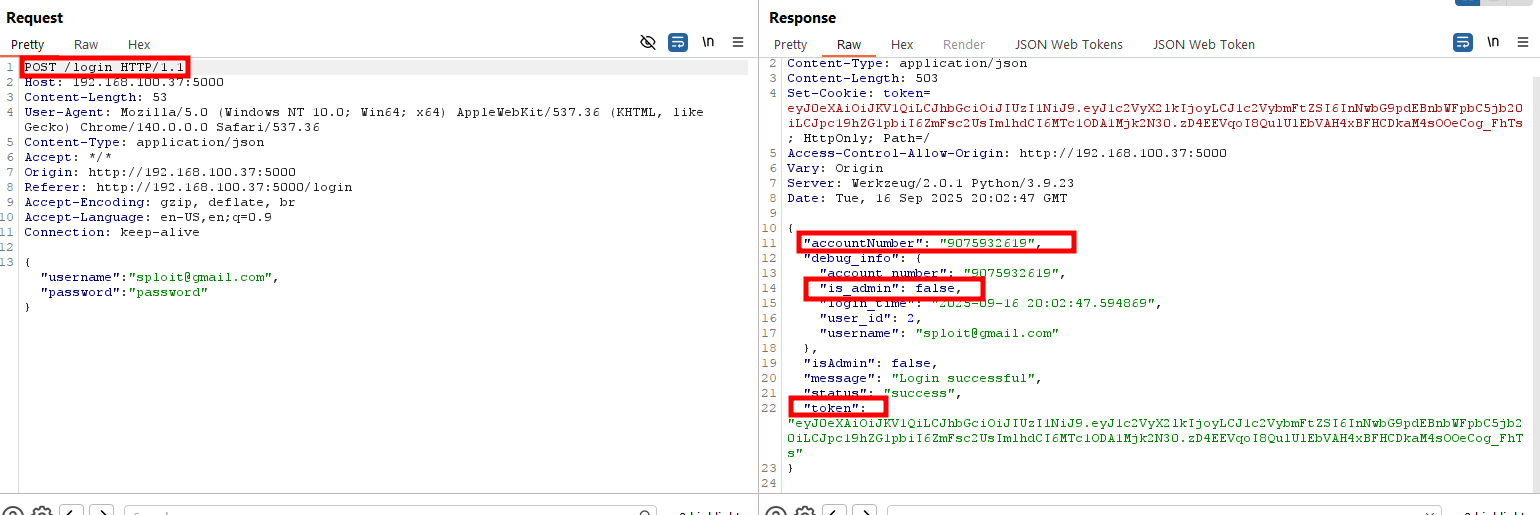Switch Request view to Hex tab

(x=139, y=44)
